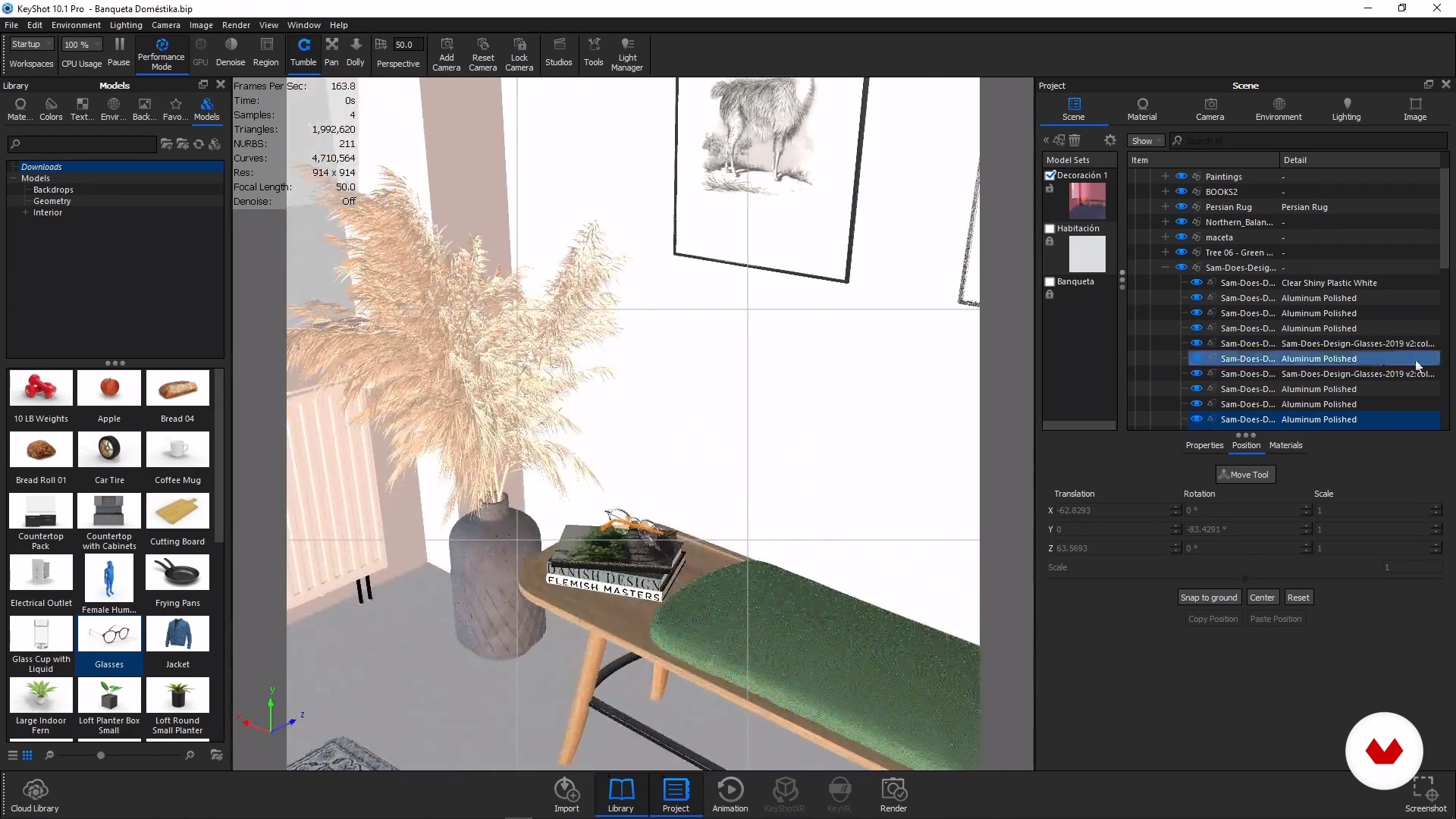
Task: Click the Paste Position button
Action: [x=1276, y=619]
